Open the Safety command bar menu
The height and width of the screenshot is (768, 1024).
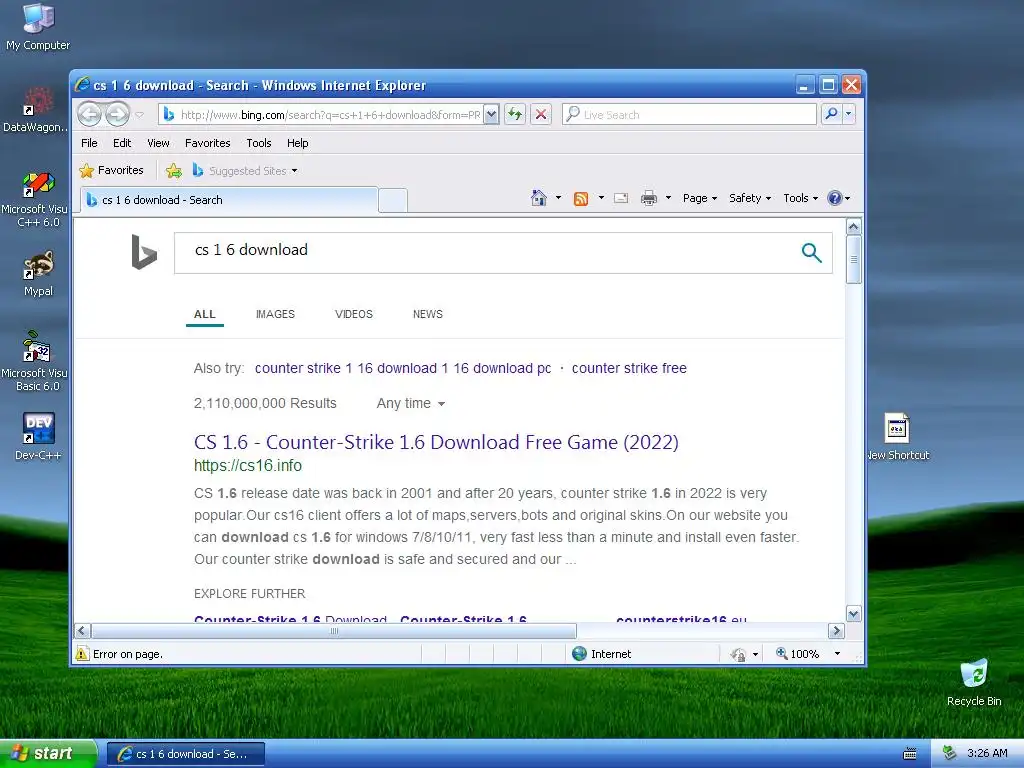(750, 198)
